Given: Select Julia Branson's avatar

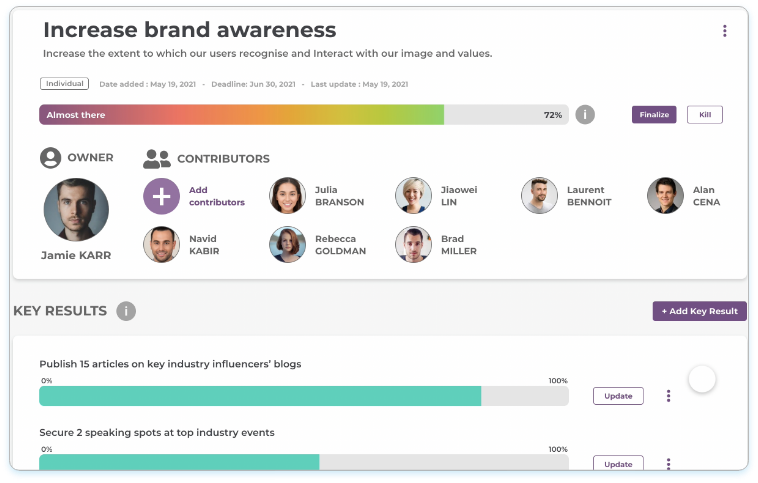Looking at the screenshot, I should 287,195.
